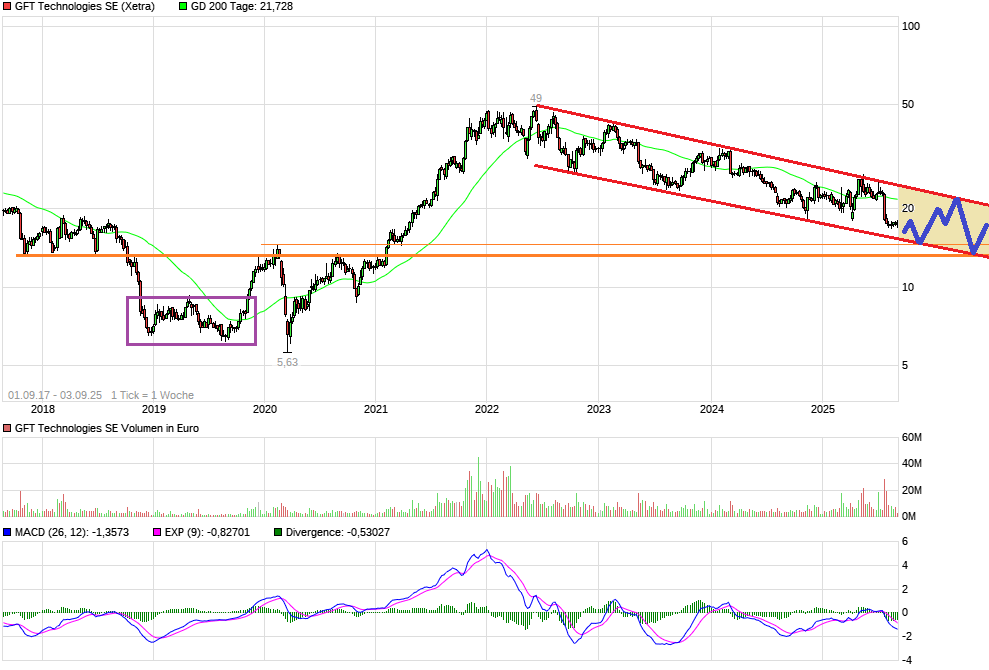Click the red GFT Technologies SE legend icon
The width and height of the screenshot is (989, 670).
point(7,7)
